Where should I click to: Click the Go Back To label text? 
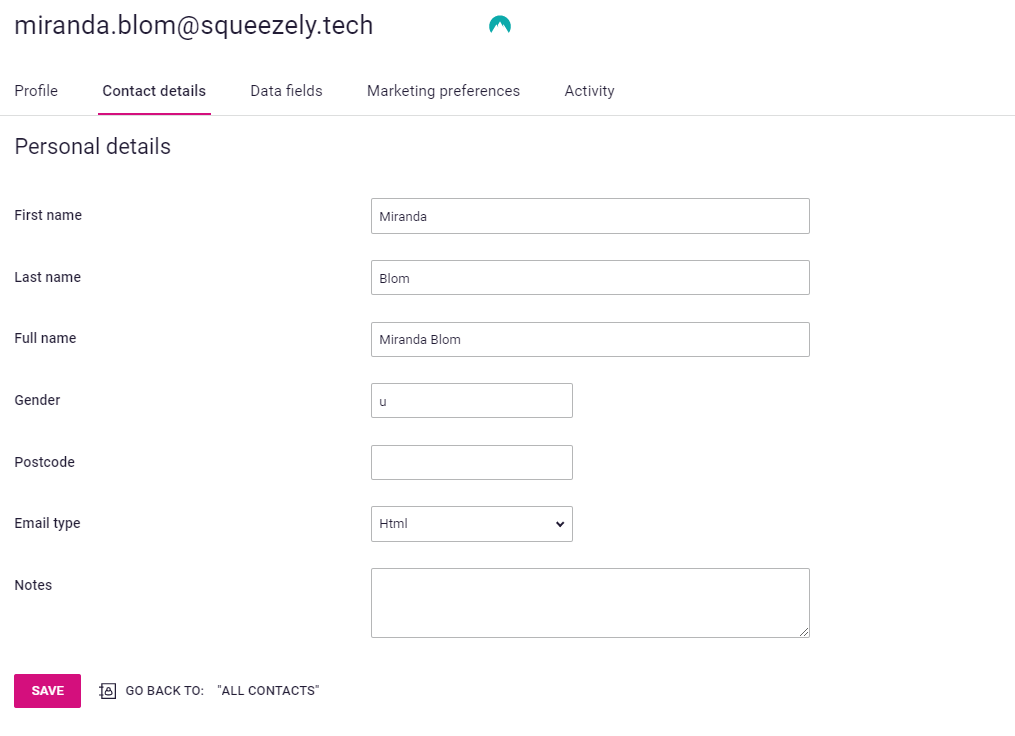164,691
